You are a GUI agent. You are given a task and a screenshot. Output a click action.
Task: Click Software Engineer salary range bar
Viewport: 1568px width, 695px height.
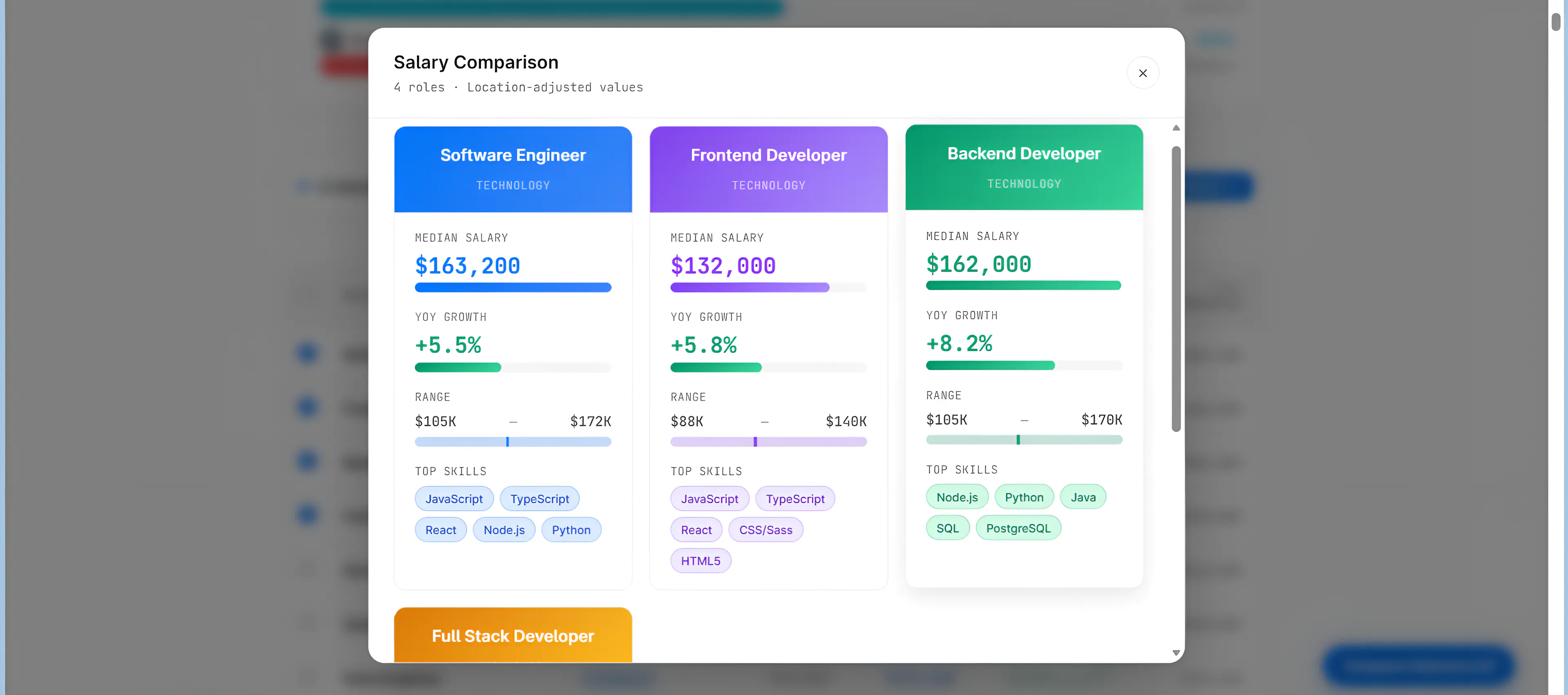(512, 442)
